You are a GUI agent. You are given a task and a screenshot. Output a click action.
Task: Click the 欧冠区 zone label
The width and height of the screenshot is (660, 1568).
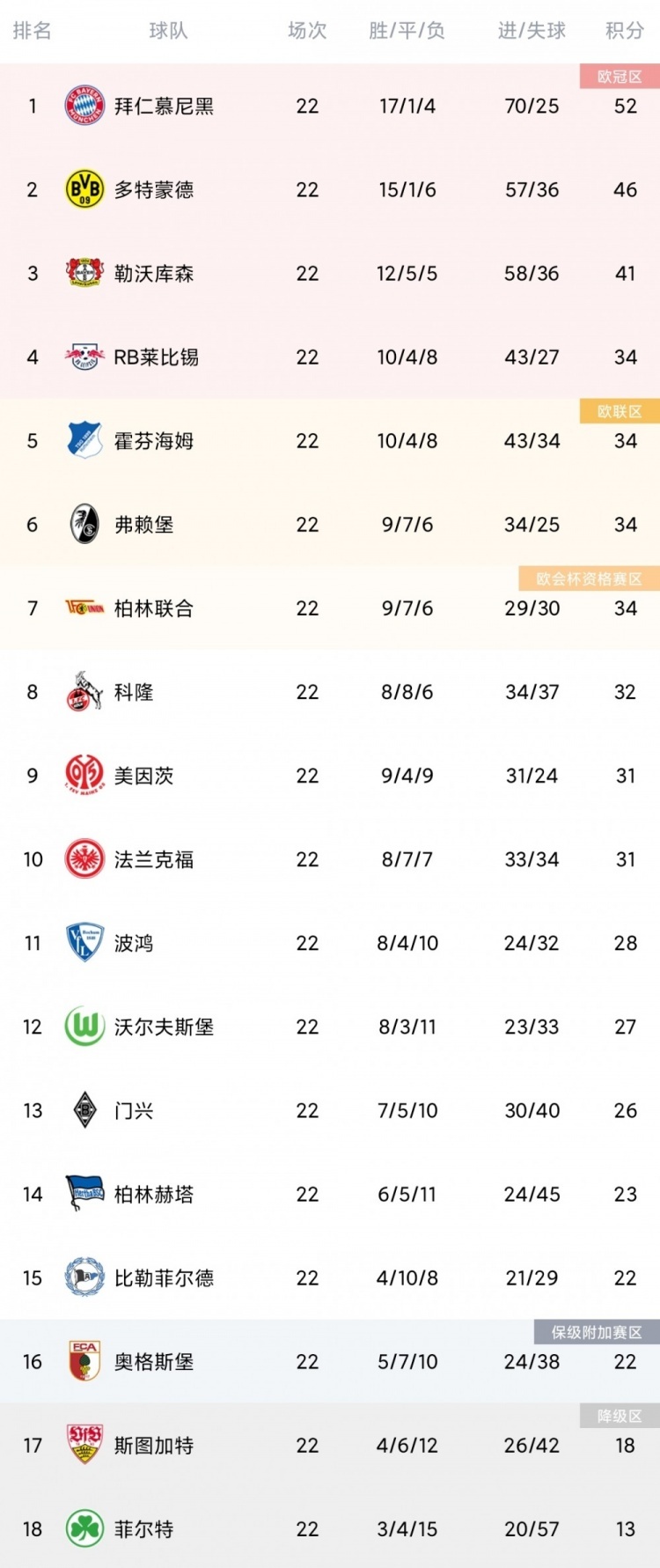(620, 77)
